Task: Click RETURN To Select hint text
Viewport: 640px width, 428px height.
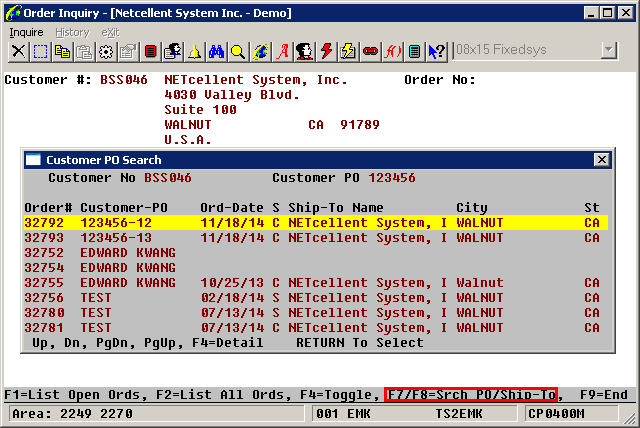Action: [x=360, y=343]
